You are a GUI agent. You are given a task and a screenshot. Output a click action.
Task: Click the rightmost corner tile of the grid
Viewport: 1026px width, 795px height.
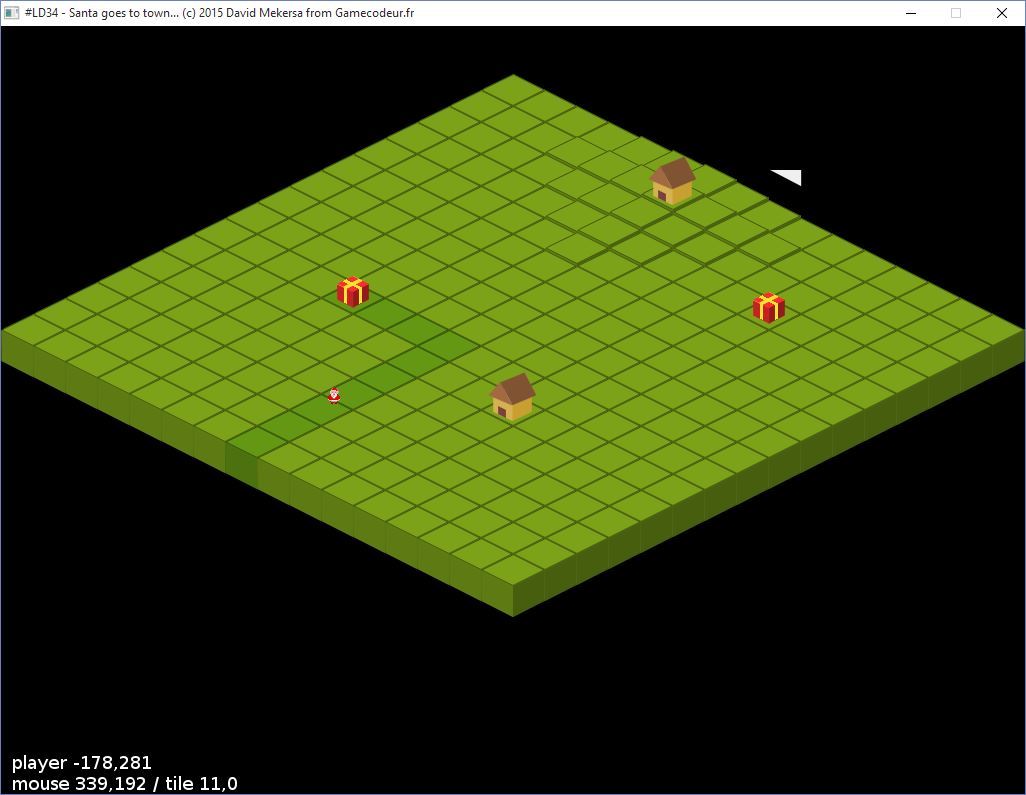click(x=992, y=330)
